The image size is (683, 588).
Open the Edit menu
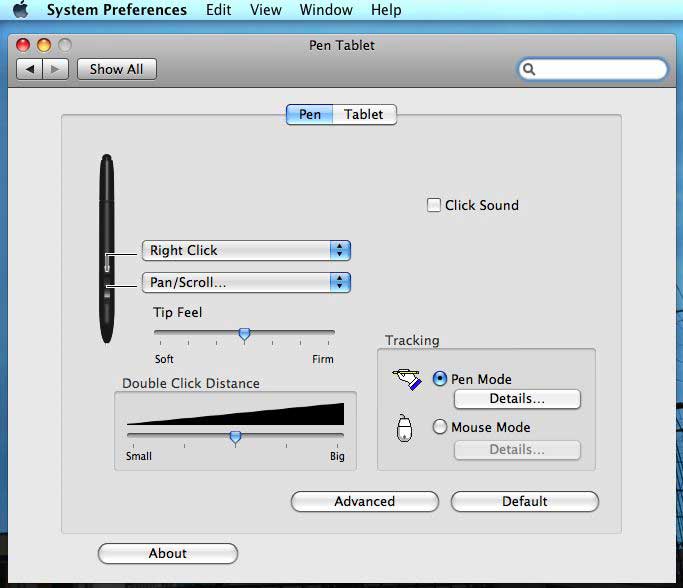click(x=218, y=10)
